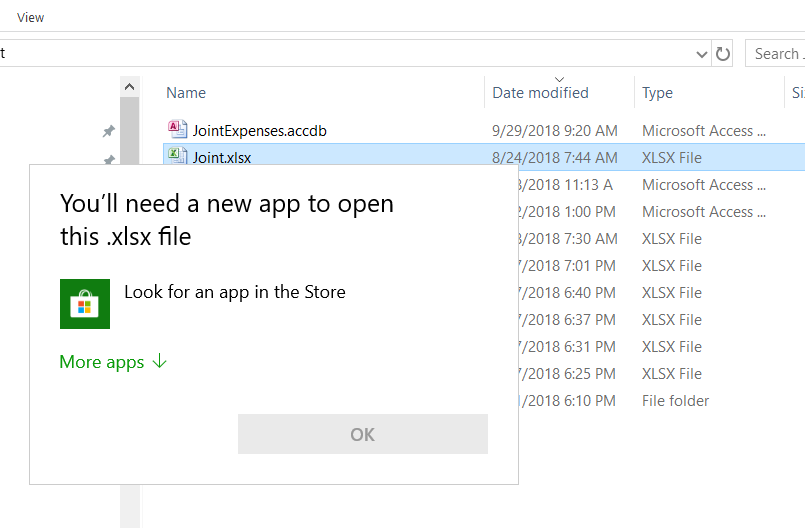Click the Microsoft Store icon in dialog
This screenshot has width=805, height=528.
[85, 304]
